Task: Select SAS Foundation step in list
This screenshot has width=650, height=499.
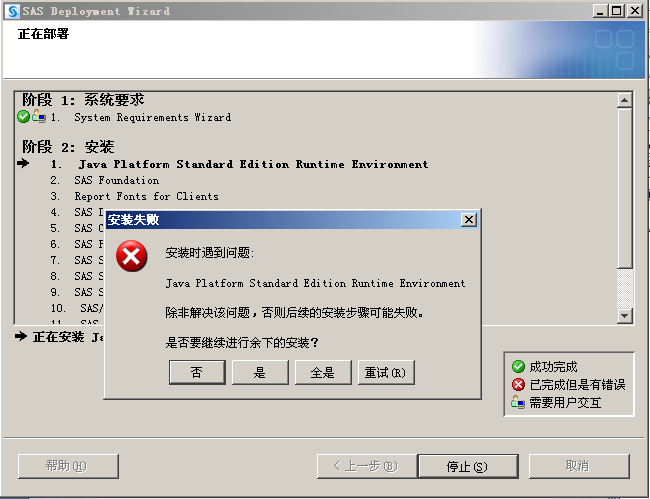Action: pos(116,180)
